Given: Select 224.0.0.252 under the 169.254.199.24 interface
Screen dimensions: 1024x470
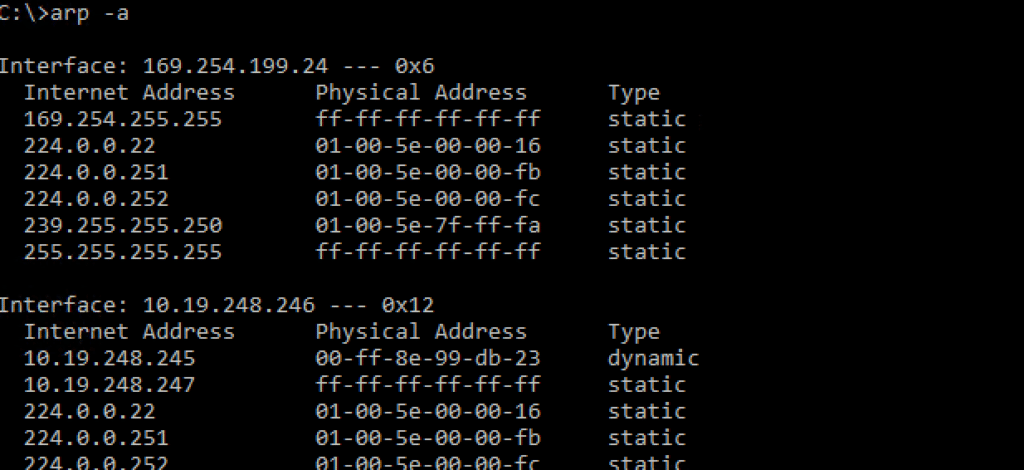Looking at the screenshot, I should point(96,199).
